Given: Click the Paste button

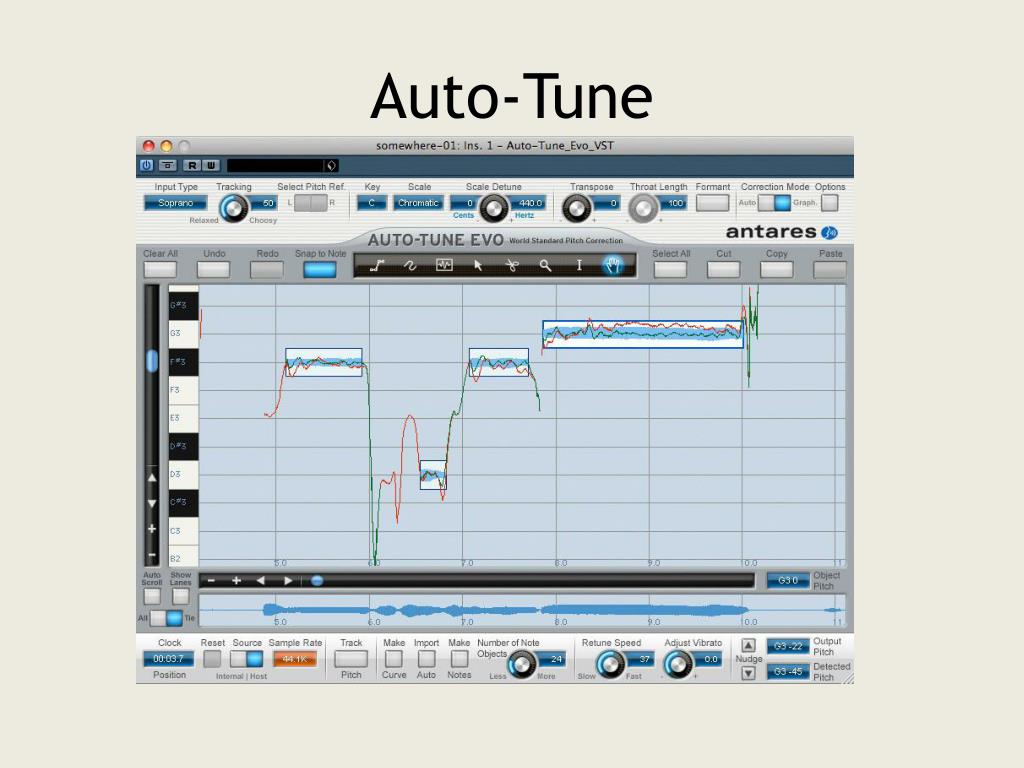Looking at the screenshot, I should click(829, 269).
